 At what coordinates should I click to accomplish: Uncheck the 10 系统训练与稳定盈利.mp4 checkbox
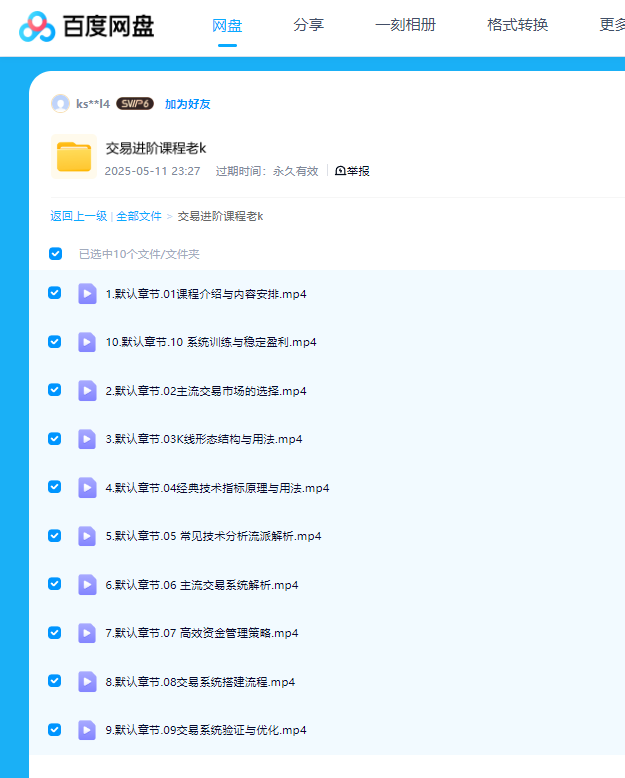pos(55,341)
